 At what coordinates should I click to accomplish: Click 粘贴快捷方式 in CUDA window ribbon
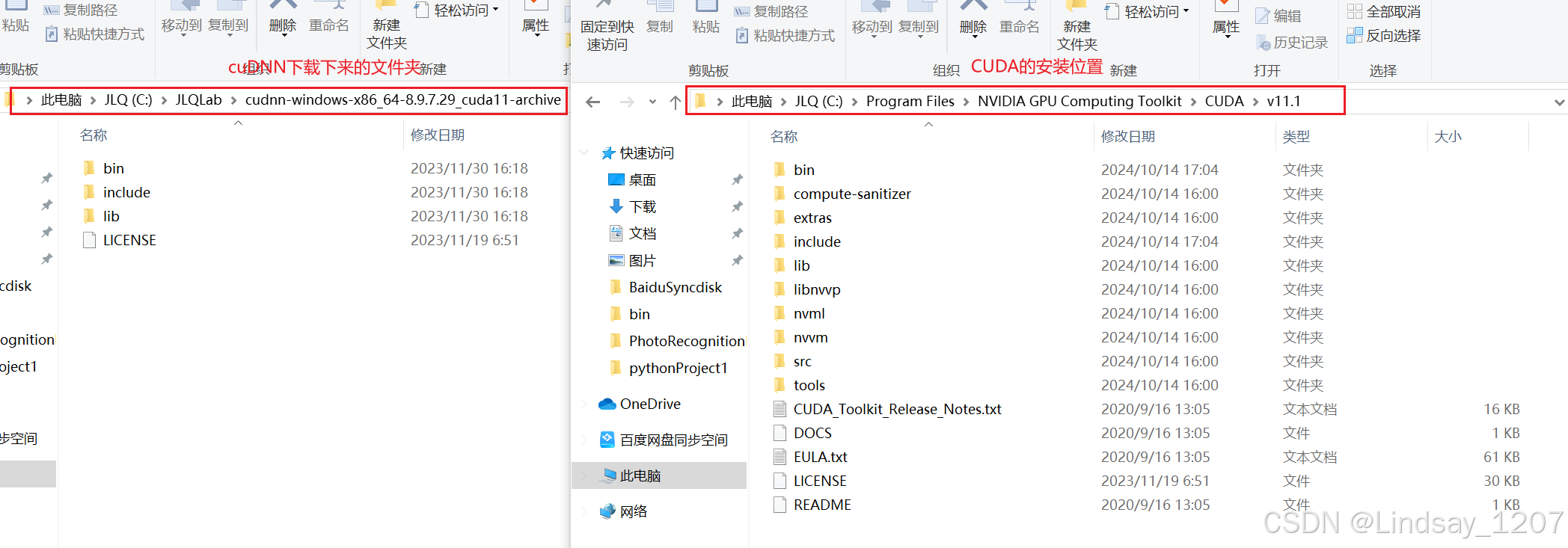click(x=785, y=35)
